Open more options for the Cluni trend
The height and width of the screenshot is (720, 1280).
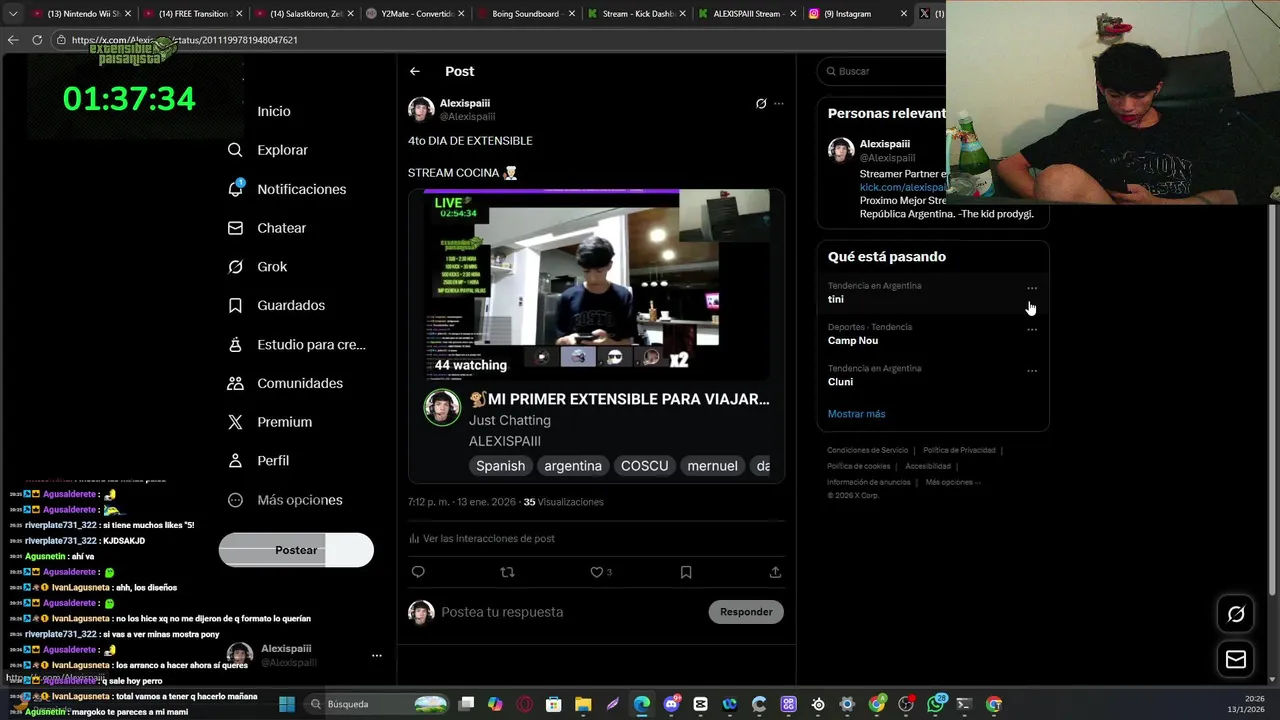1032,370
